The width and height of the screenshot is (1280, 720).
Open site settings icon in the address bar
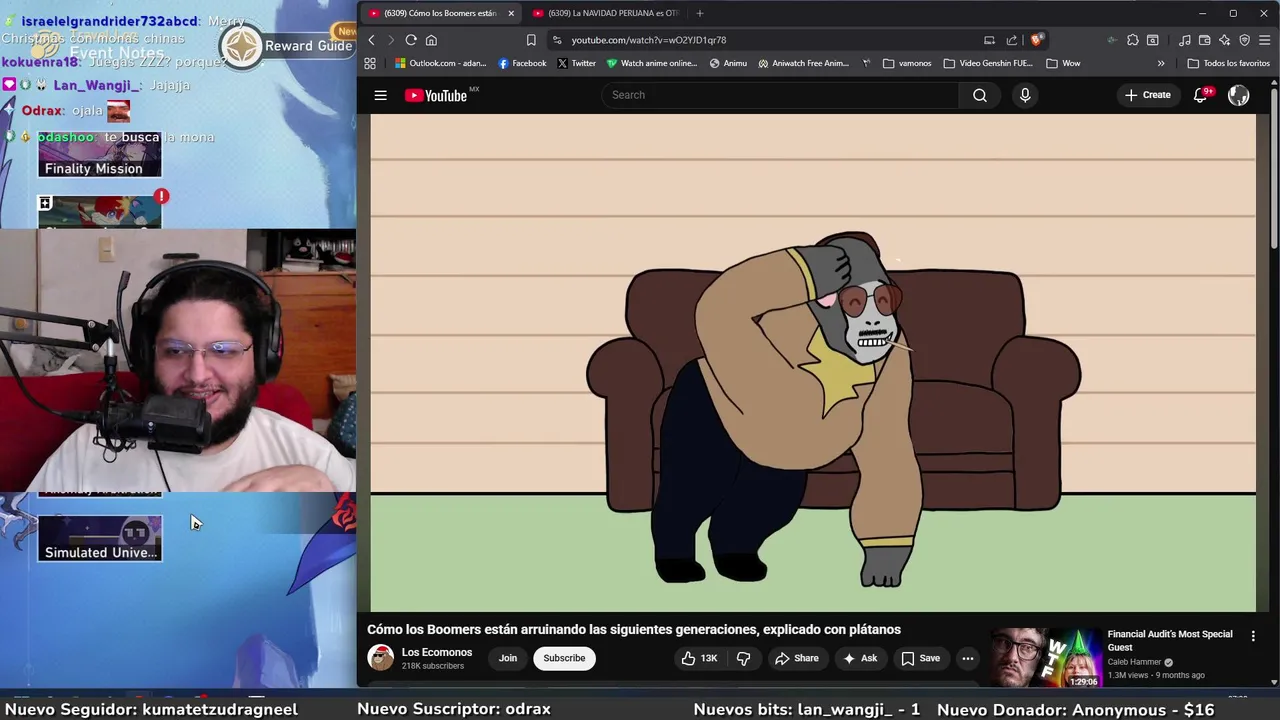(x=557, y=40)
